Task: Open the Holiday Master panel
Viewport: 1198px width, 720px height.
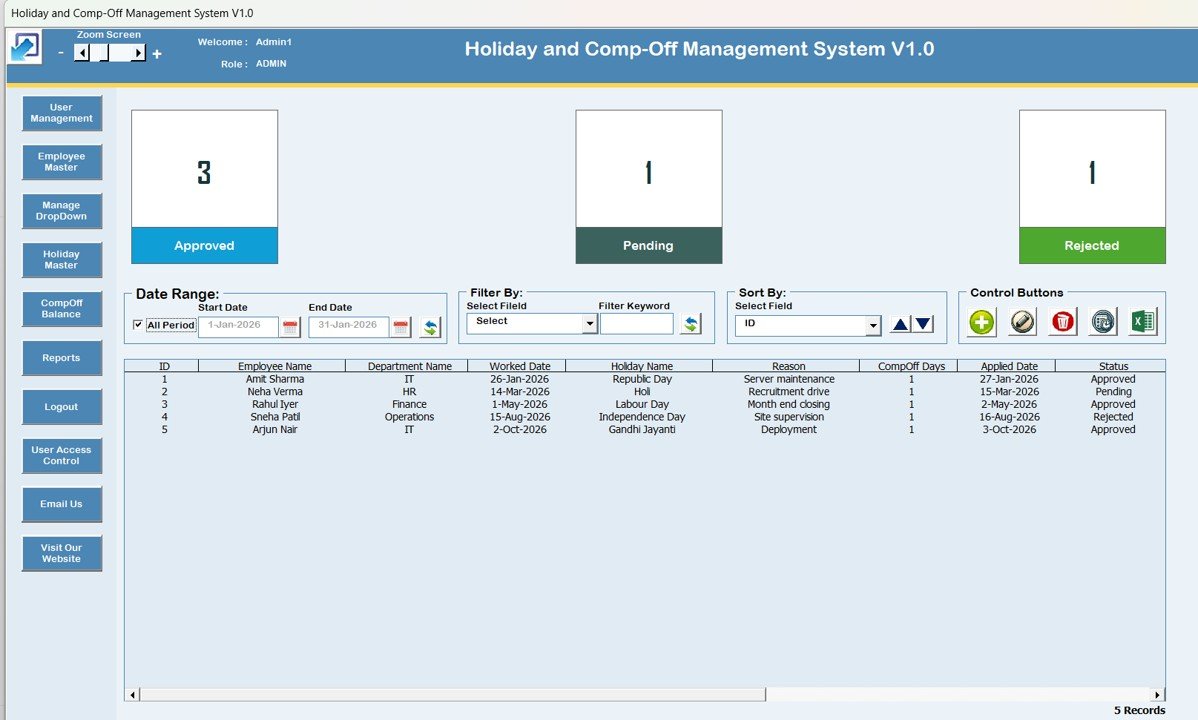Action: pyautogui.click(x=61, y=259)
